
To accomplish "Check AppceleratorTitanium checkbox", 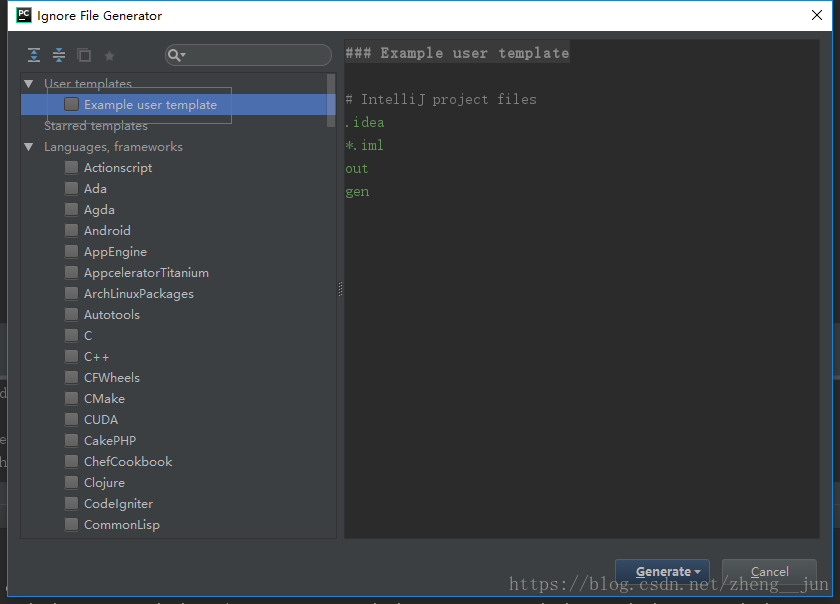I will coord(71,272).
